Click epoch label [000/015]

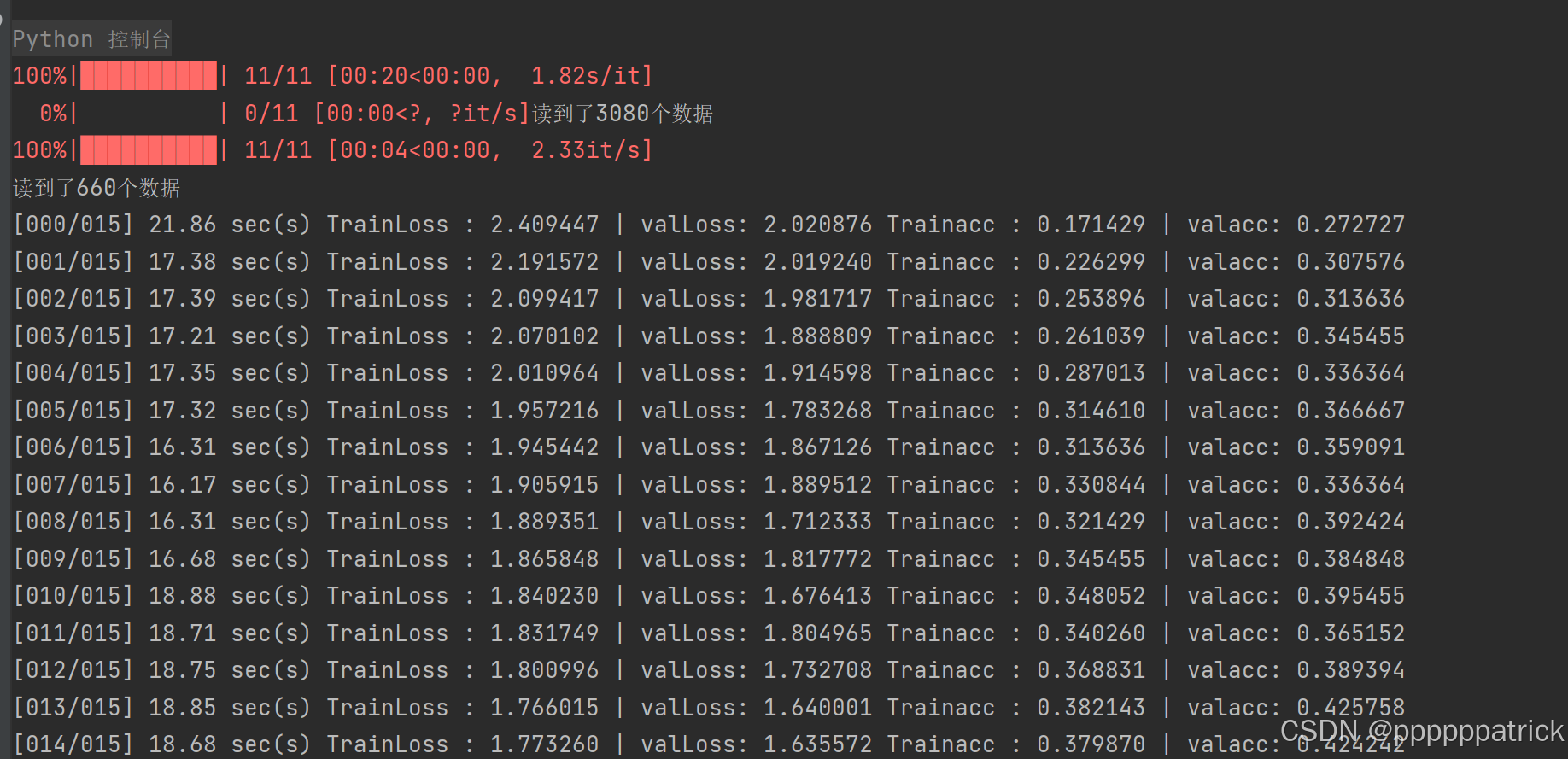[73, 225]
